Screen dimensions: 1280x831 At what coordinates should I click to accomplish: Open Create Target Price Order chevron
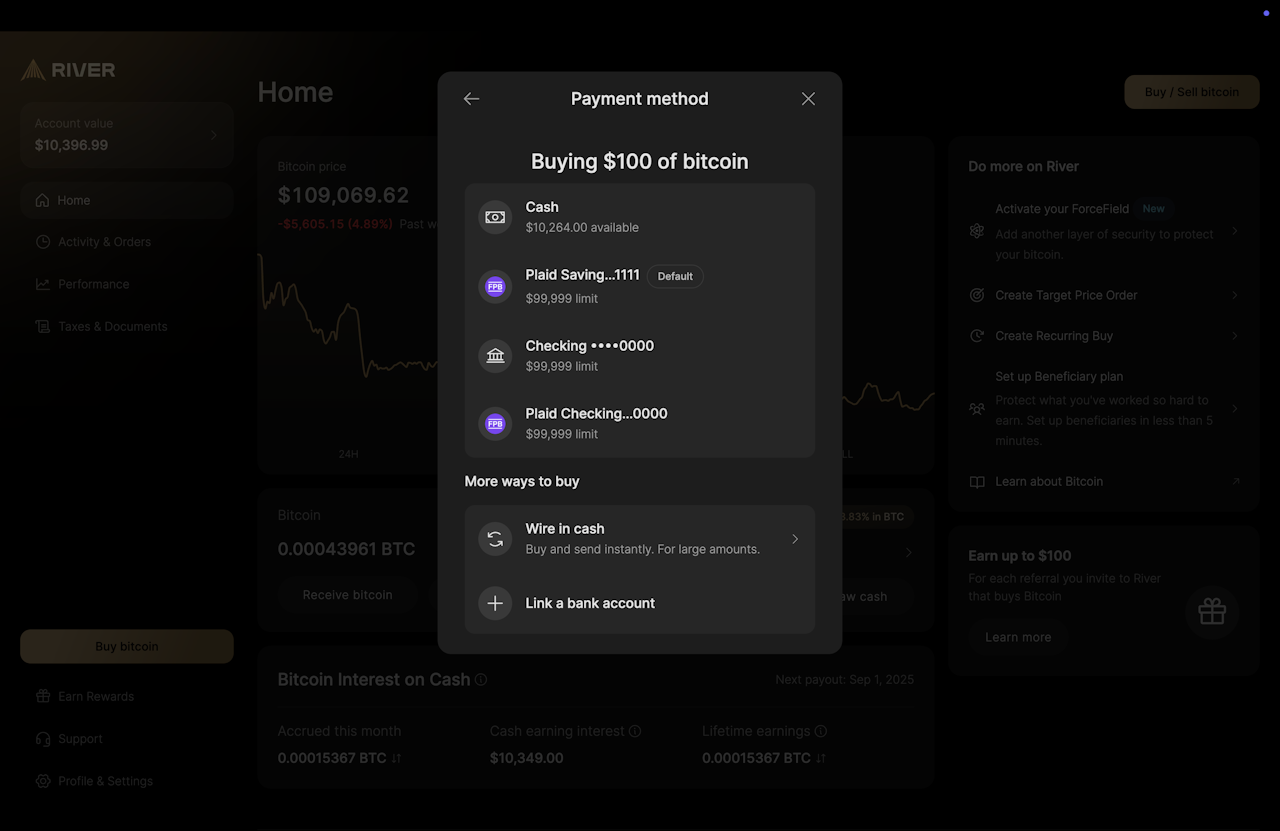[1235, 295]
